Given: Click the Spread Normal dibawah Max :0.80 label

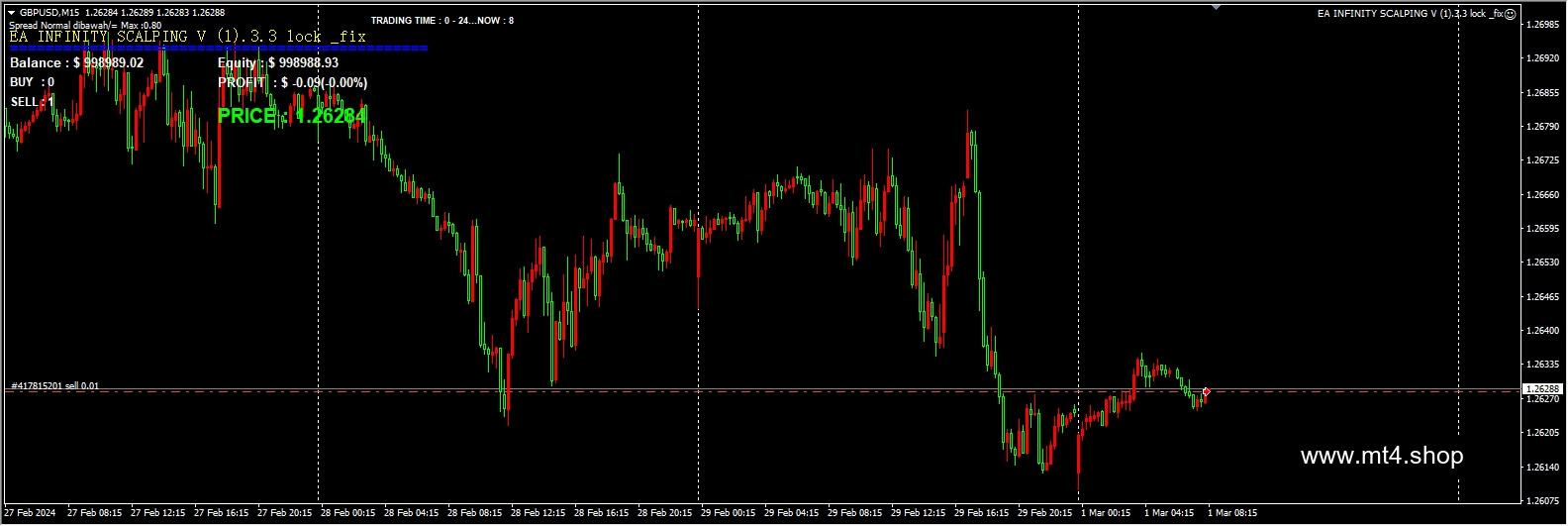Looking at the screenshot, I should [85, 25].
